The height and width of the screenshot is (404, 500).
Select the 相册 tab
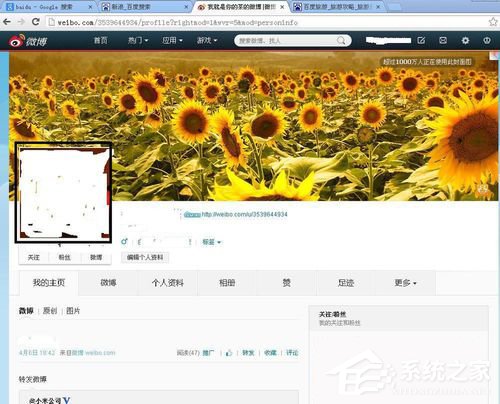click(x=227, y=283)
